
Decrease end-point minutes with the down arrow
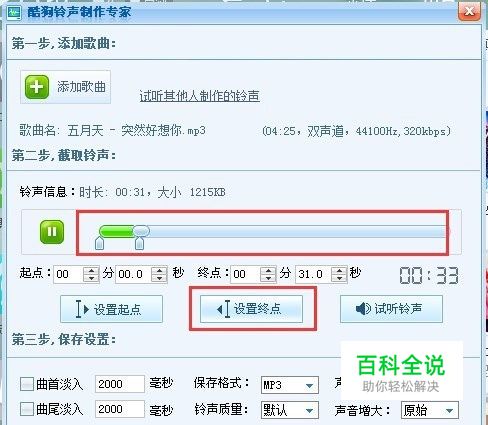pos(269,278)
